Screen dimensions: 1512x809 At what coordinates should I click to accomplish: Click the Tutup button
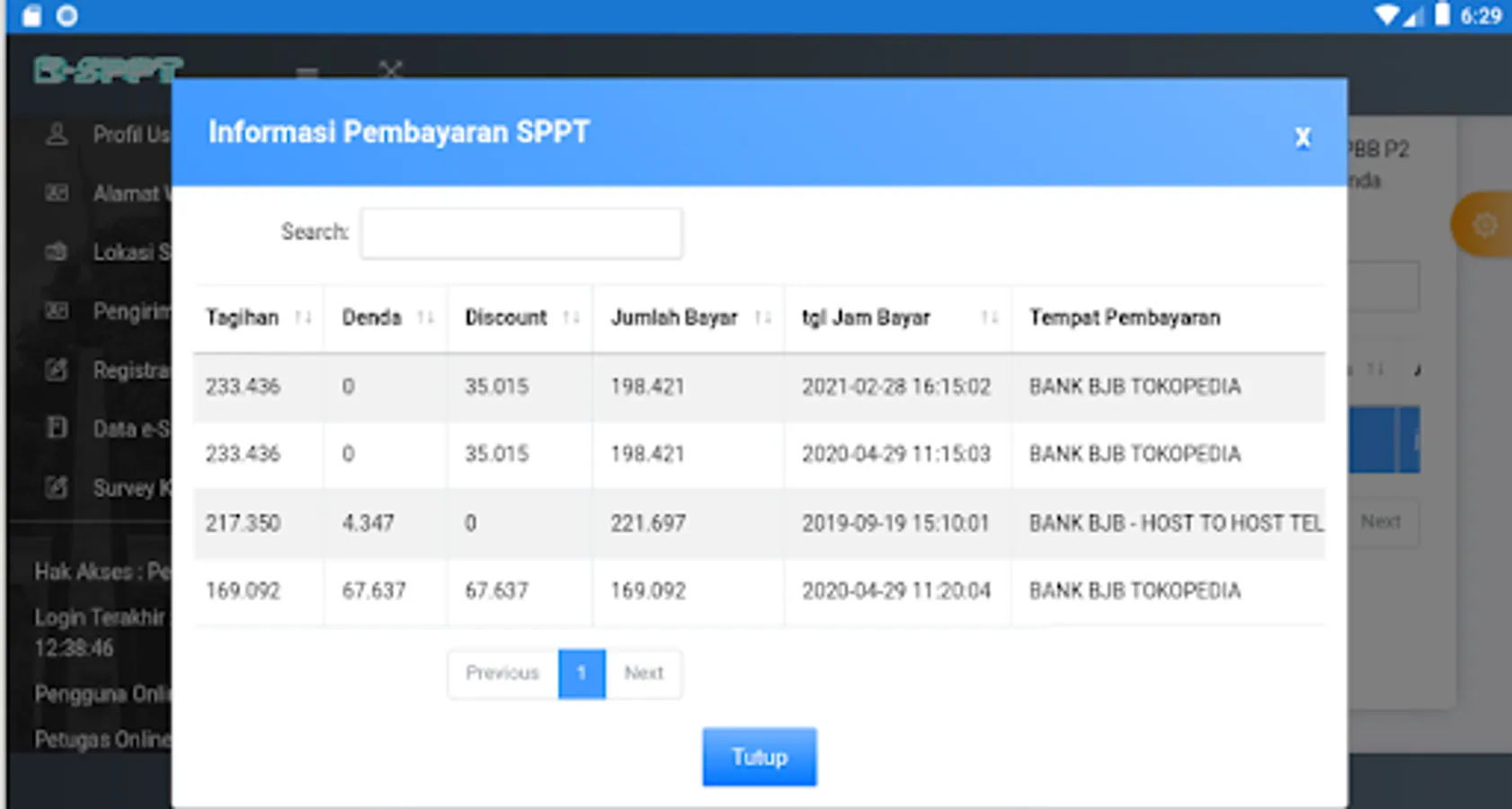pyautogui.click(x=760, y=757)
